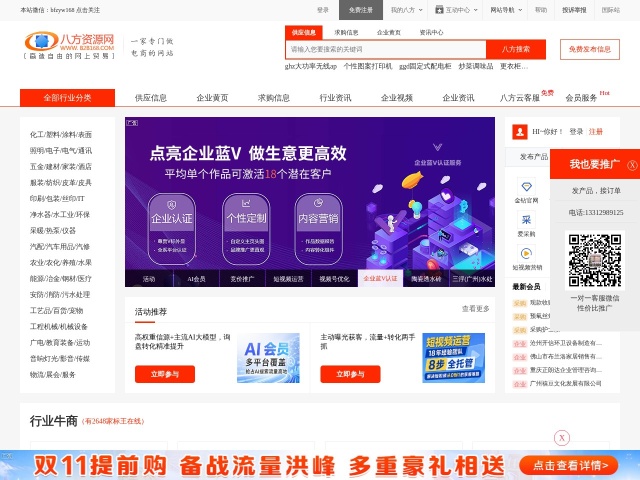Click the 发布产品 button
This screenshot has width=640, height=480.
pyautogui.click(x=534, y=157)
